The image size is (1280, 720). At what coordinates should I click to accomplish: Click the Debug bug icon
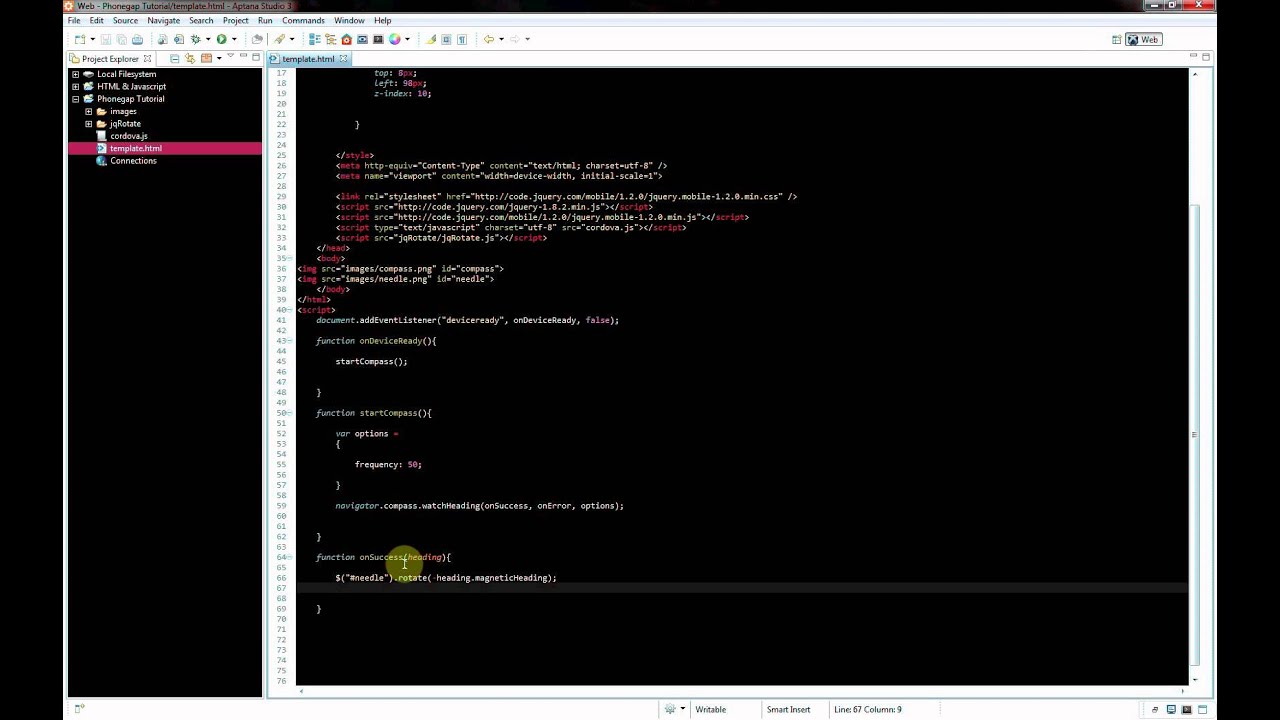pyautogui.click(x=195, y=39)
